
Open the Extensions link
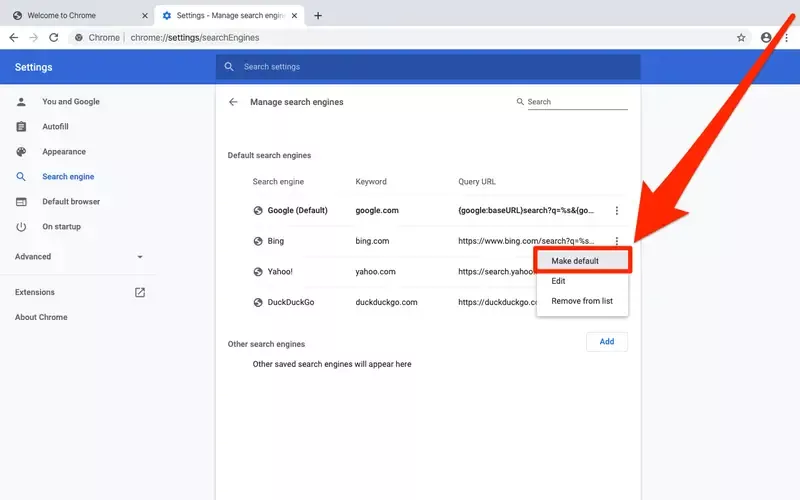[35, 292]
